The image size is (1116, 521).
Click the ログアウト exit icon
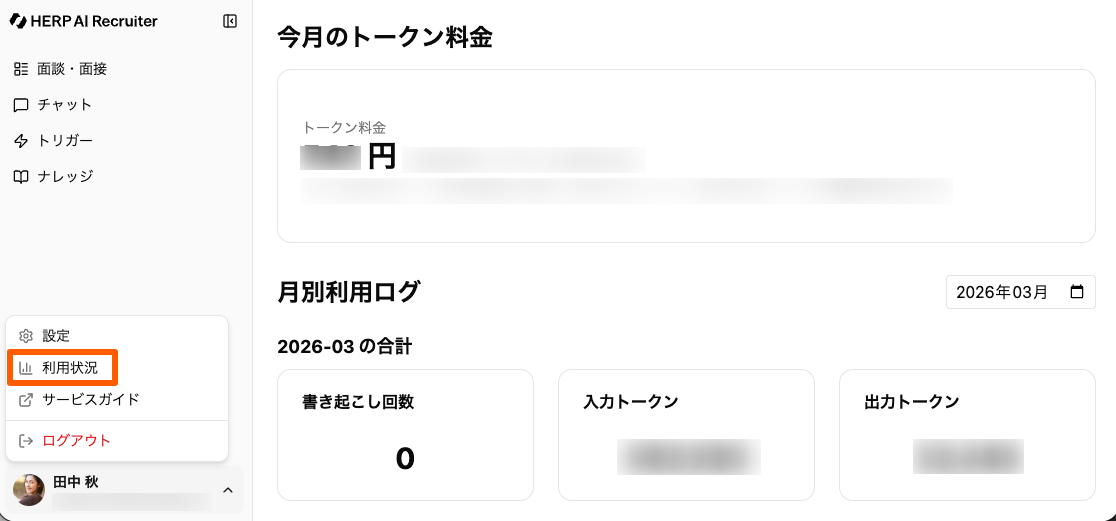(27, 441)
